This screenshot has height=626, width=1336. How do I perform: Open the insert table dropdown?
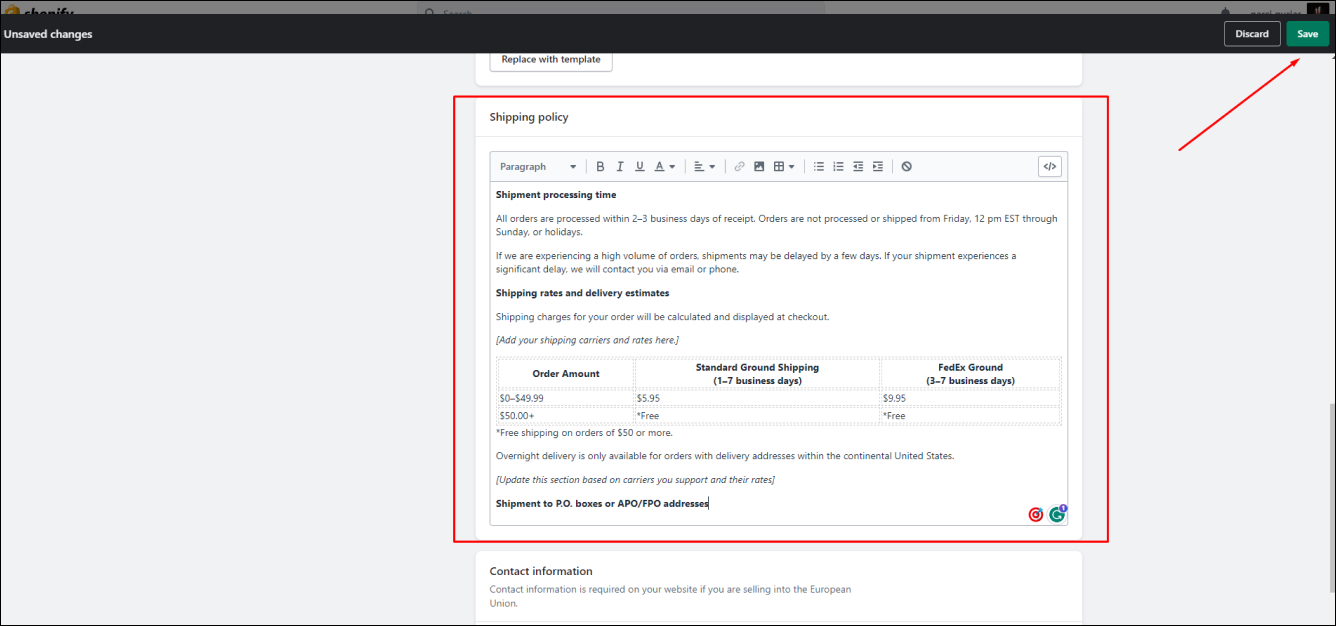pos(784,167)
